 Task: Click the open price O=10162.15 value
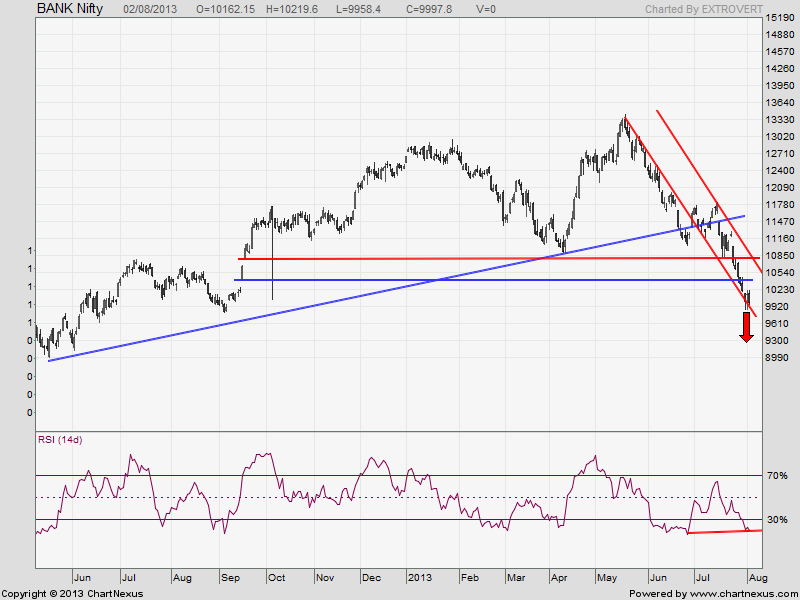click(x=226, y=8)
